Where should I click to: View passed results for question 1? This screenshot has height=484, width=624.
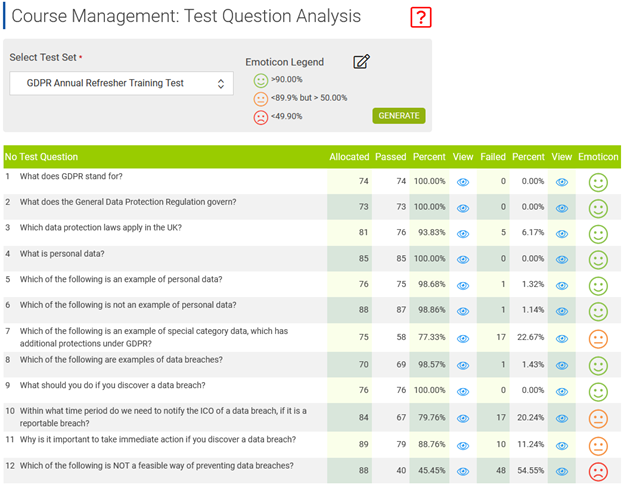[x=463, y=182]
